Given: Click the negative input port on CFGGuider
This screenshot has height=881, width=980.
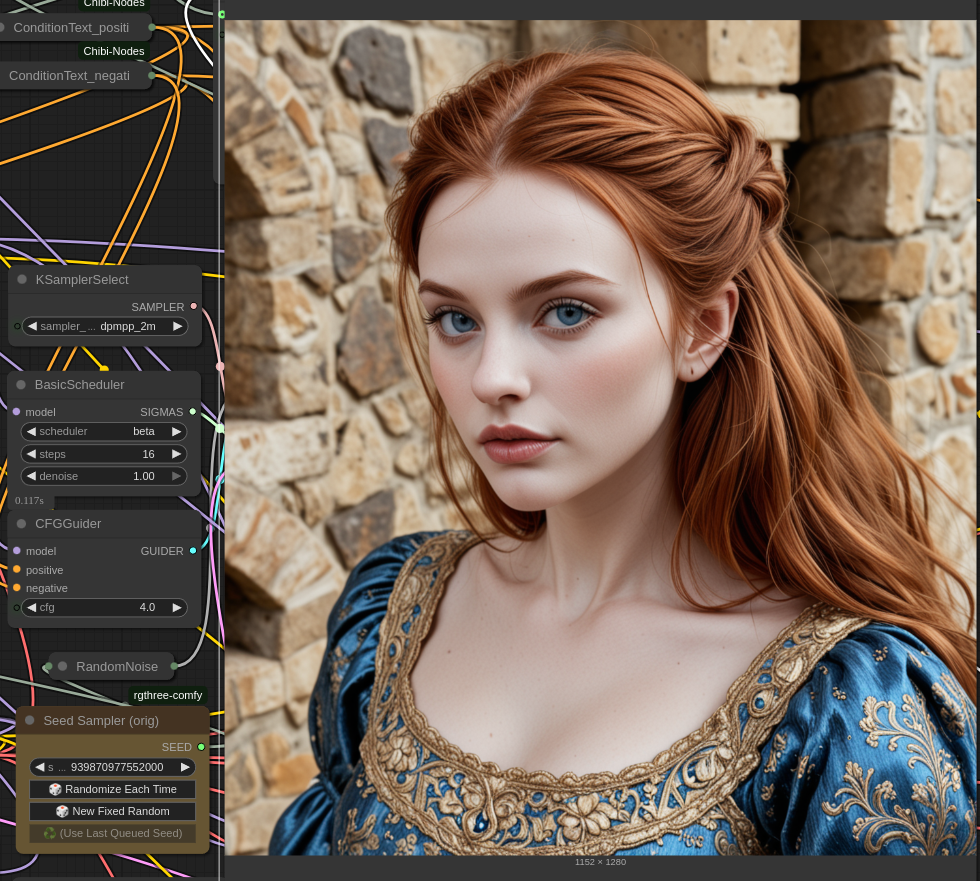Looking at the screenshot, I should (17, 588).
